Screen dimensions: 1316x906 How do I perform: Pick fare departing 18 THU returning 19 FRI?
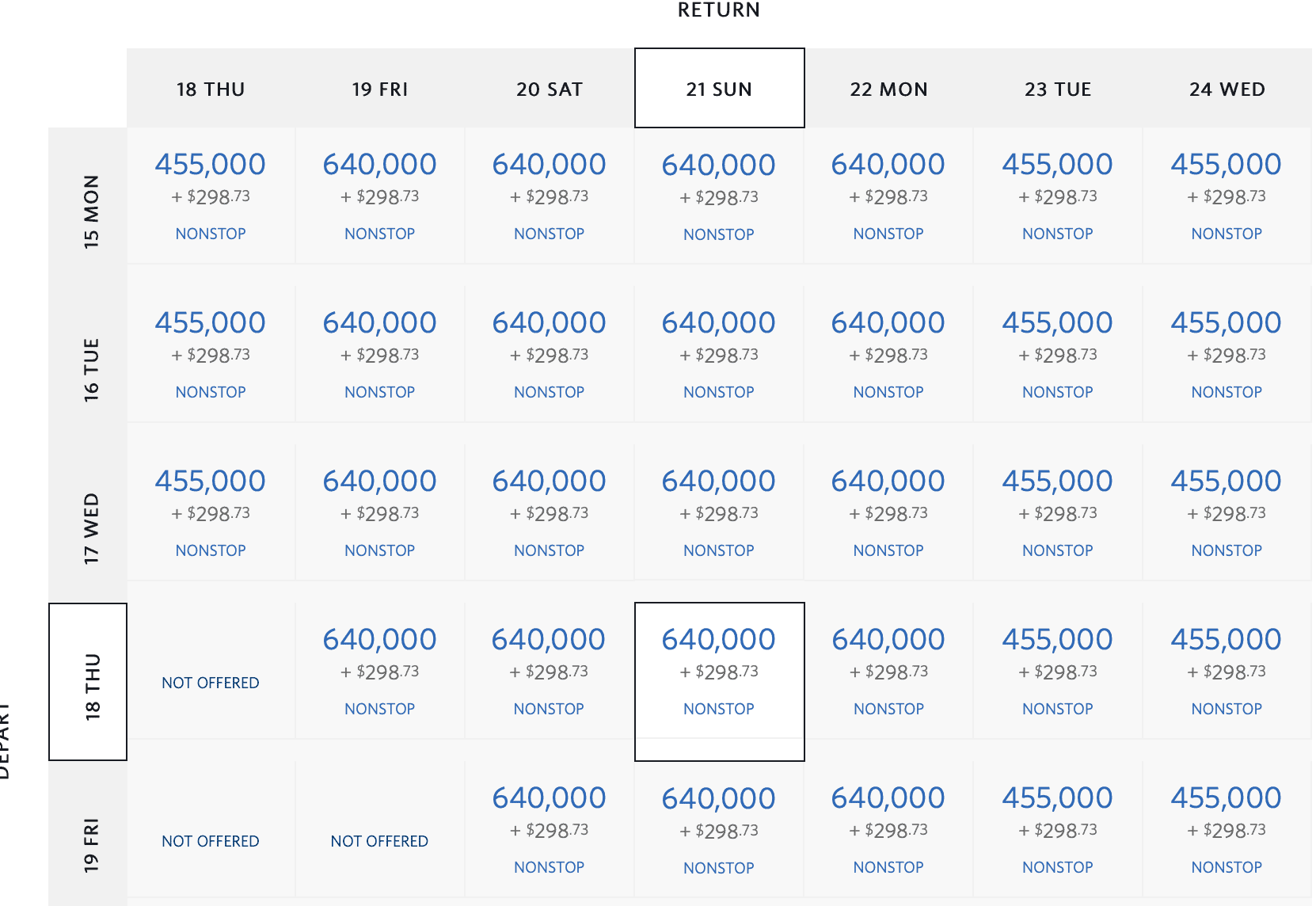click(379, 671)
